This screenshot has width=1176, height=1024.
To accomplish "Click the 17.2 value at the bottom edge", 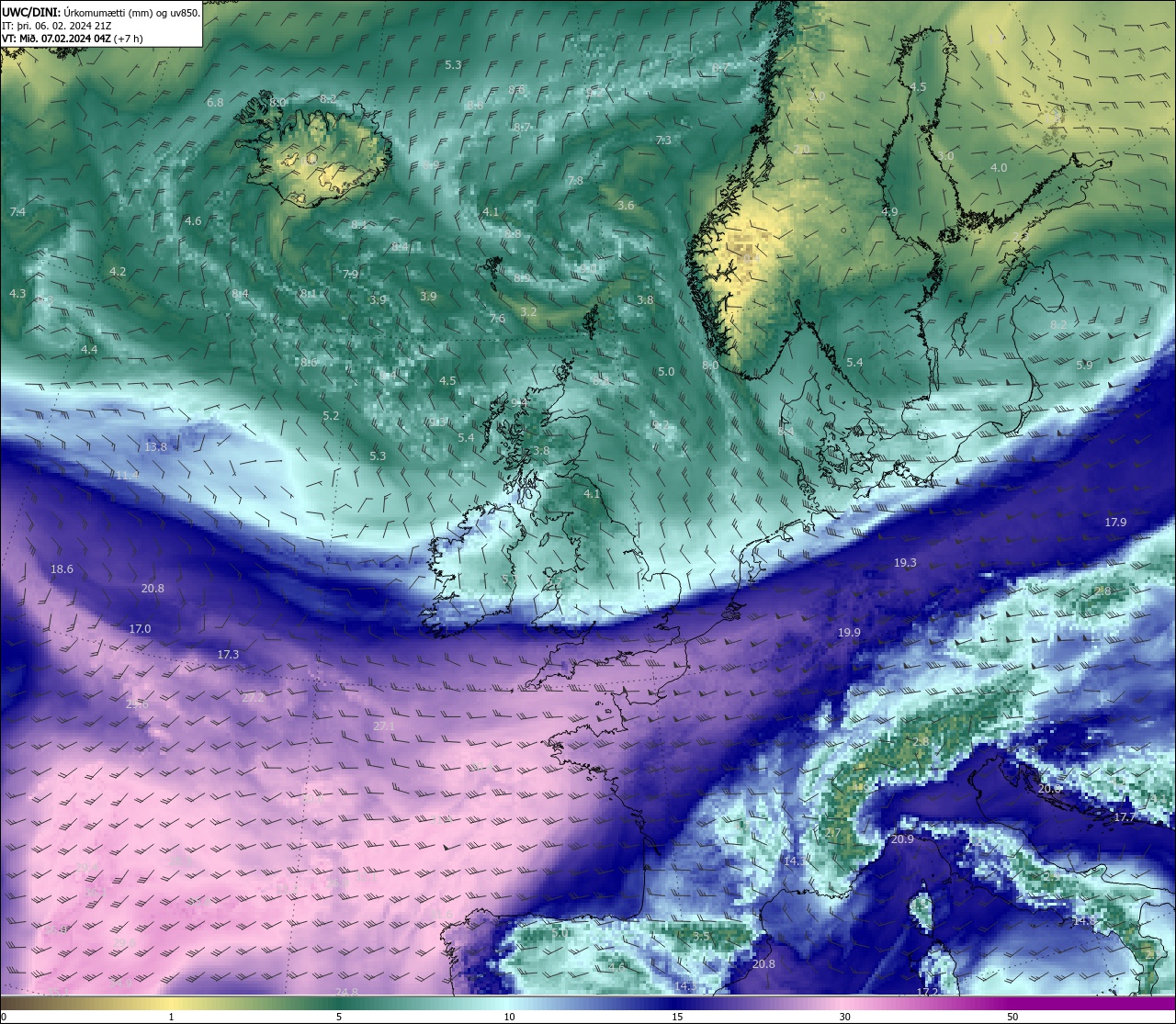I will pos(928,992).
